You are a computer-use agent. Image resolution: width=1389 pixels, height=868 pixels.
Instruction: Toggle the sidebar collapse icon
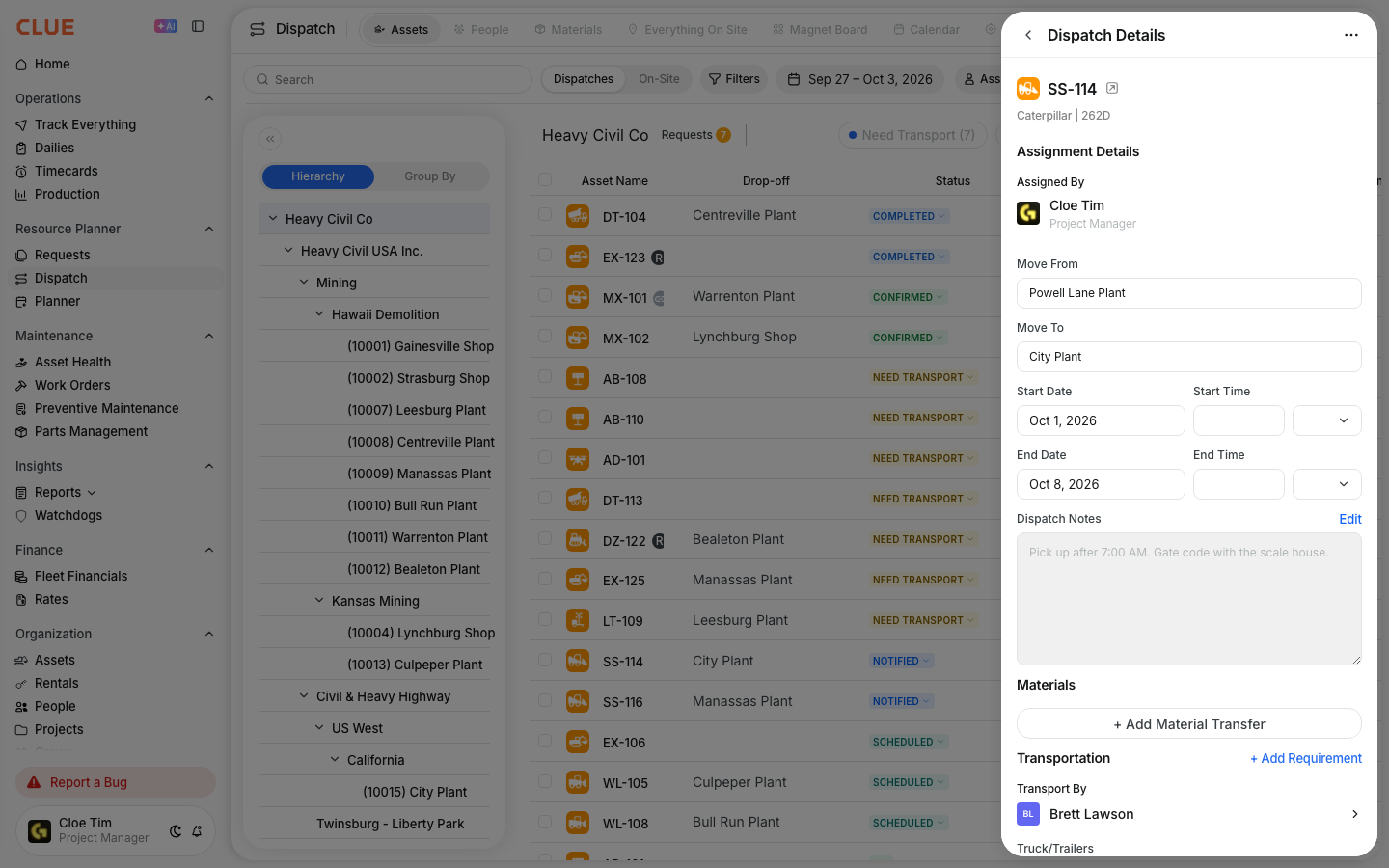tap(198, 26)
